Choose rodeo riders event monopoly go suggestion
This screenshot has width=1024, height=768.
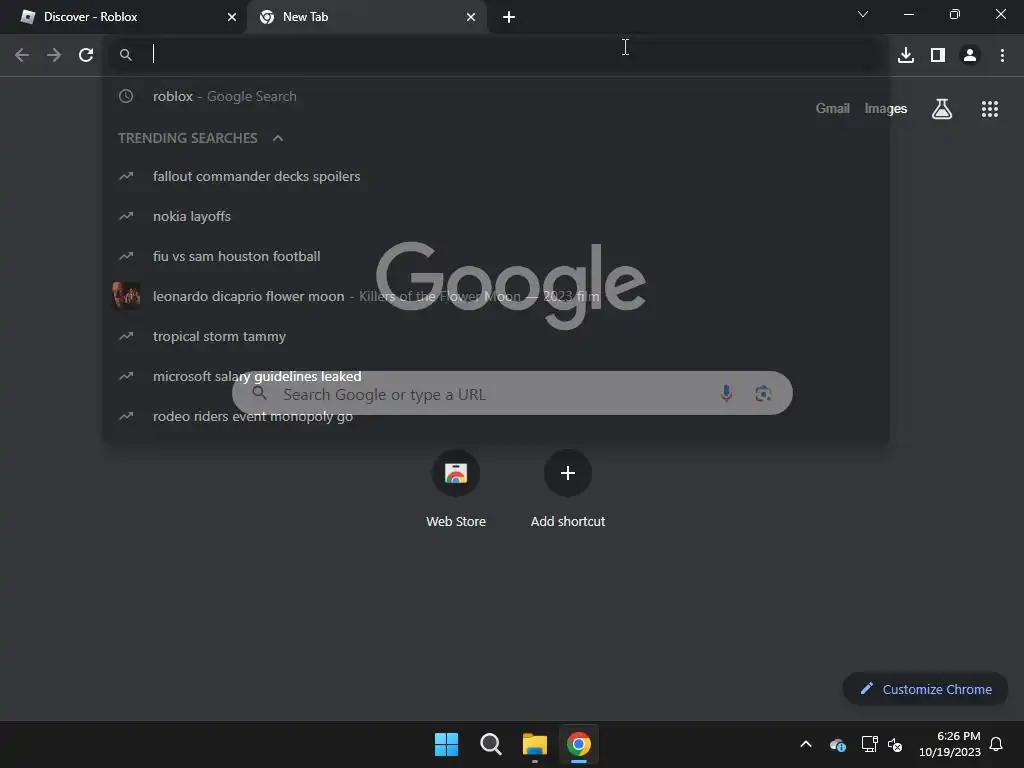(496, 416)
